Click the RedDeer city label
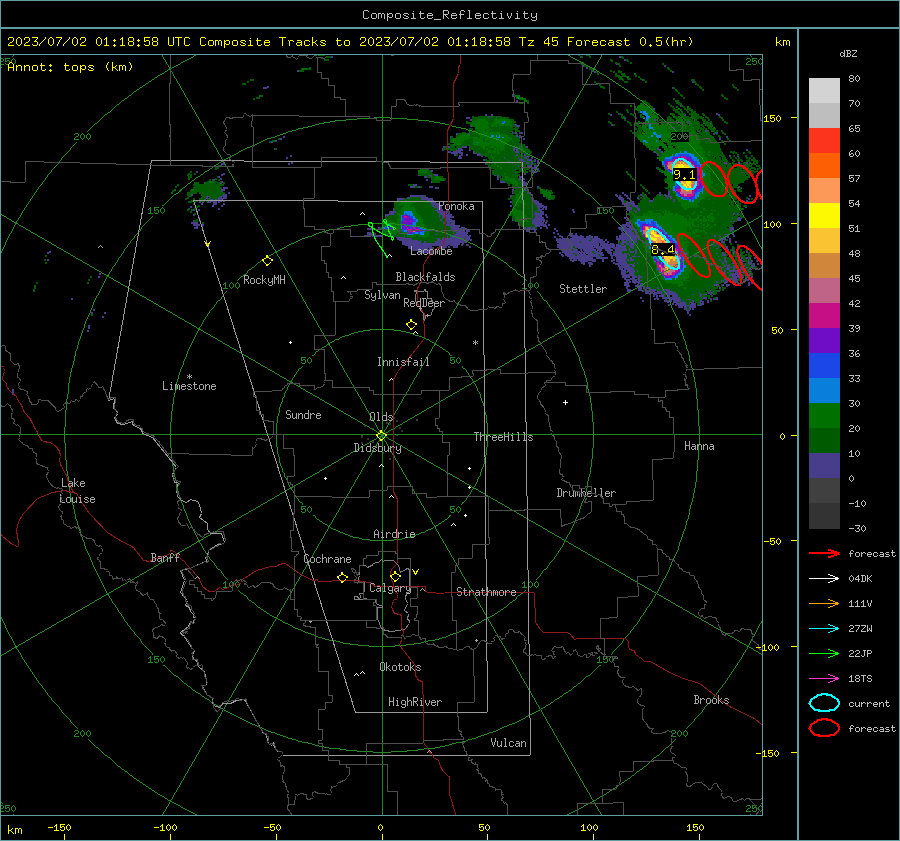This screenshot has width=900, height=841. pos(424,303)
